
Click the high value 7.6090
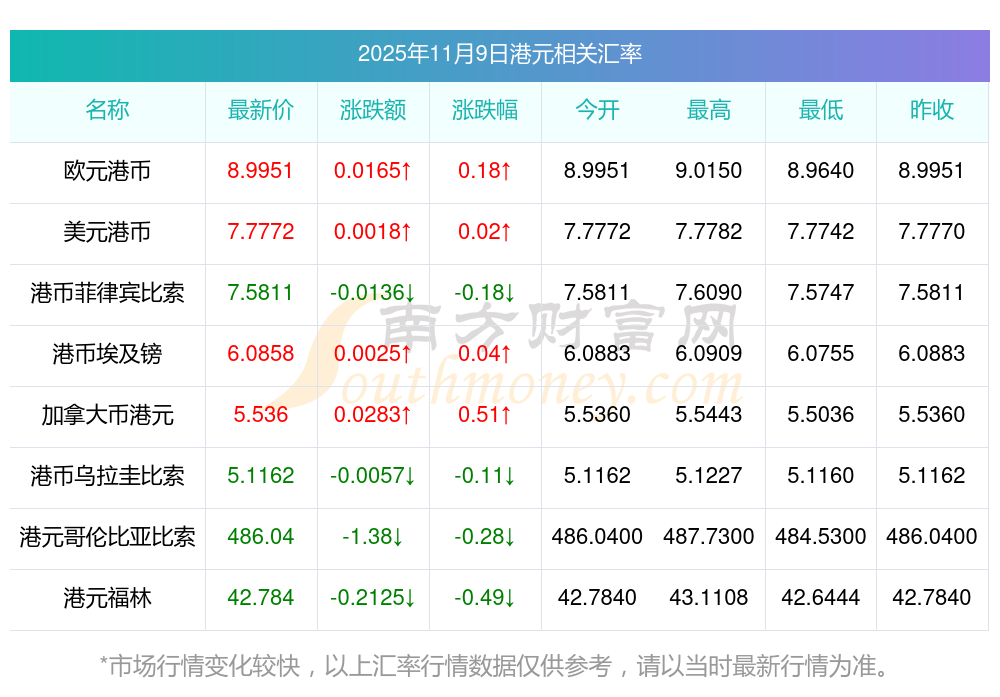pos(709,293)
